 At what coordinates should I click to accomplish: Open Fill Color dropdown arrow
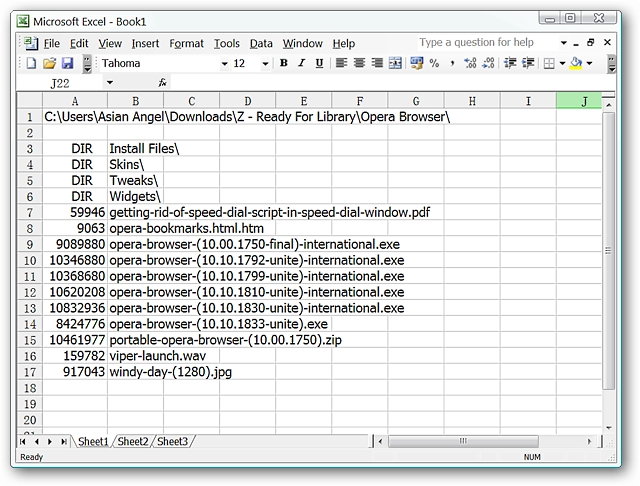click(589, 63)
